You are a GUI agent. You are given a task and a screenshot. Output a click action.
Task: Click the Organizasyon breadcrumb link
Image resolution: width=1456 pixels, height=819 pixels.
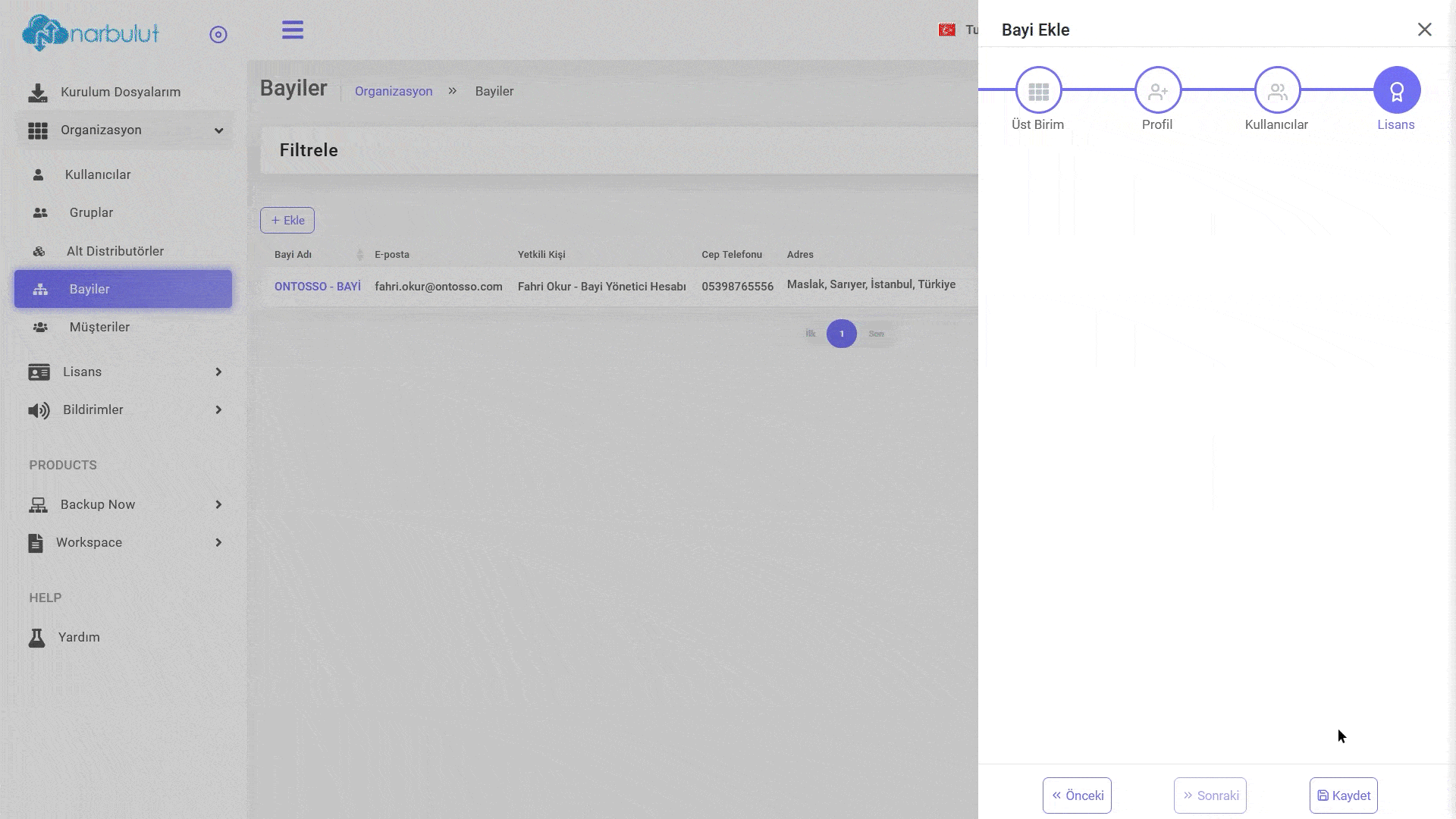[x=394, y=91]
